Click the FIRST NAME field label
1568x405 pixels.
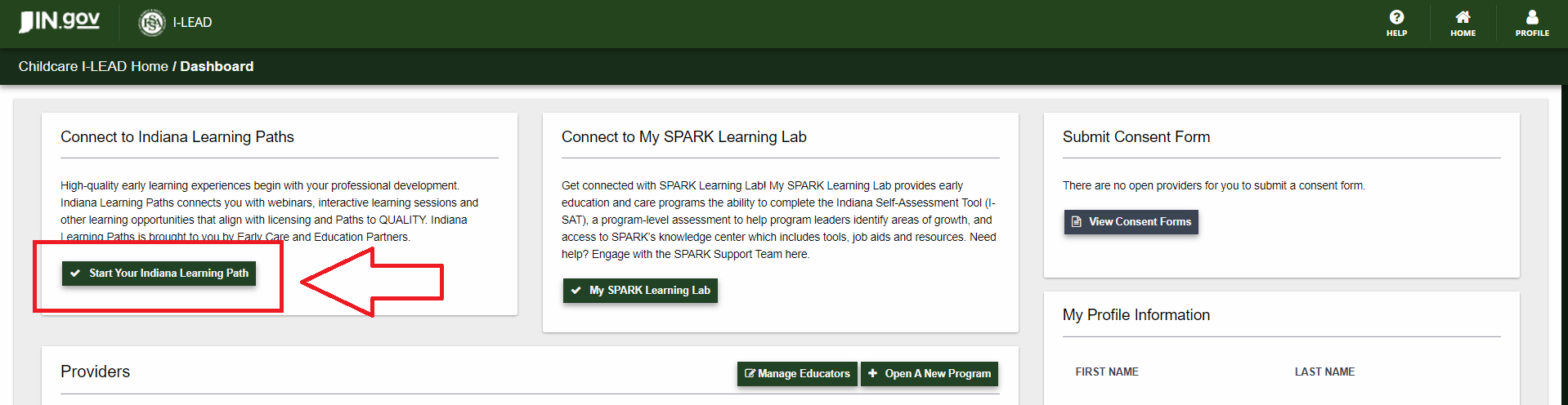click(x=1106, y=372)
